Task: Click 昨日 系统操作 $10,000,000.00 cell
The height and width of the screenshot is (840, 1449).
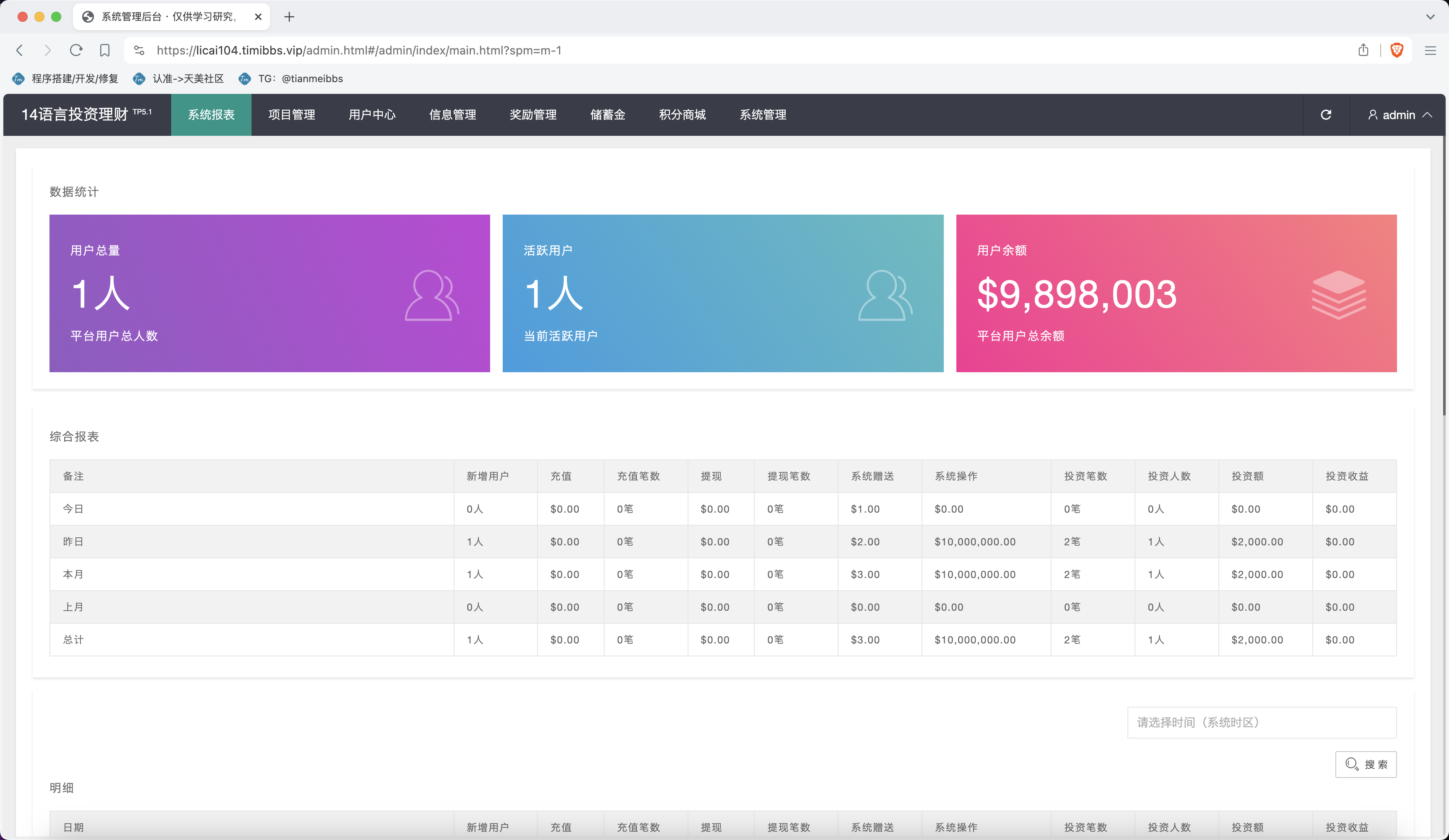Action: click(986, 542)
